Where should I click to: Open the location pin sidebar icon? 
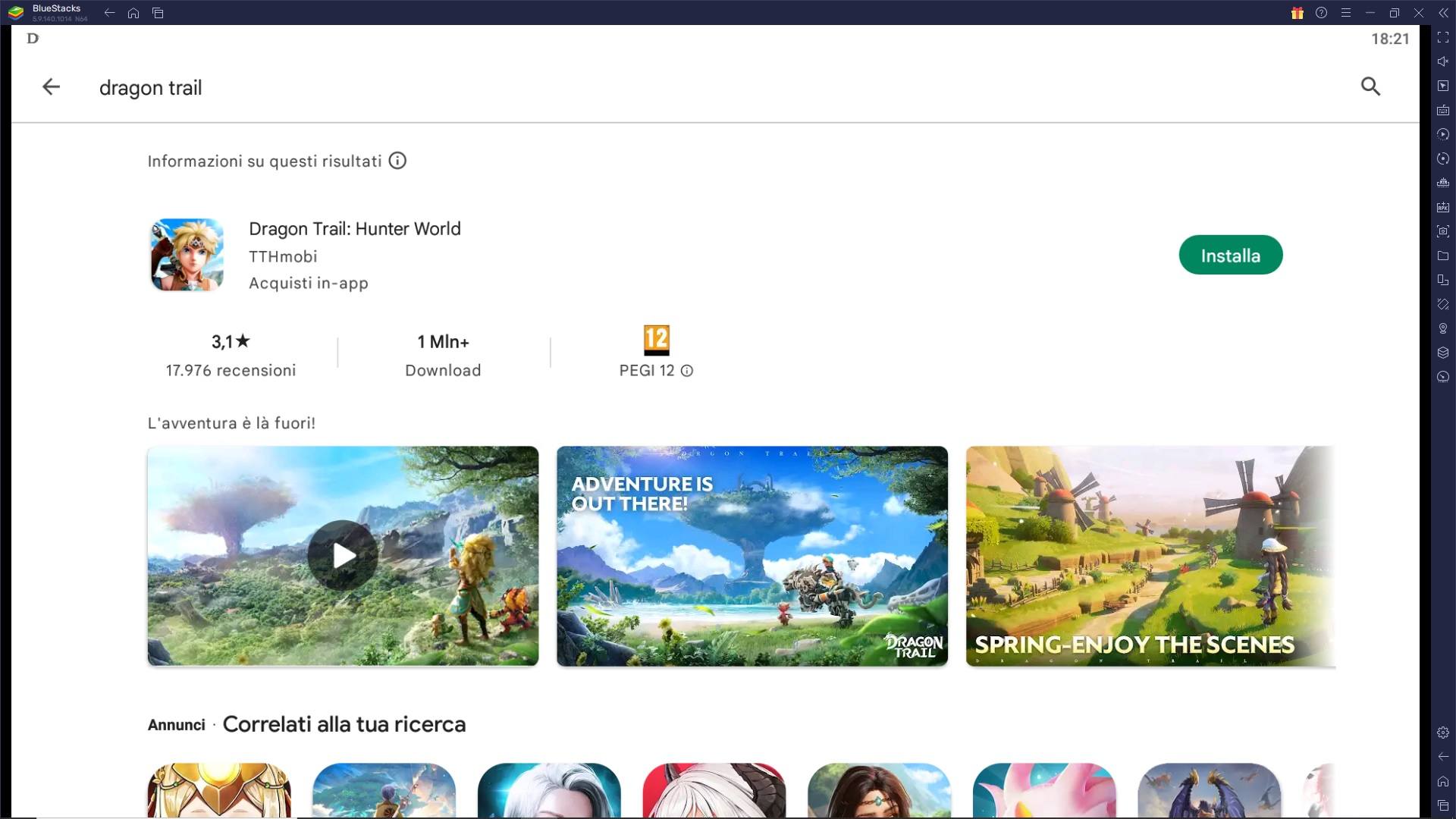1443,328
